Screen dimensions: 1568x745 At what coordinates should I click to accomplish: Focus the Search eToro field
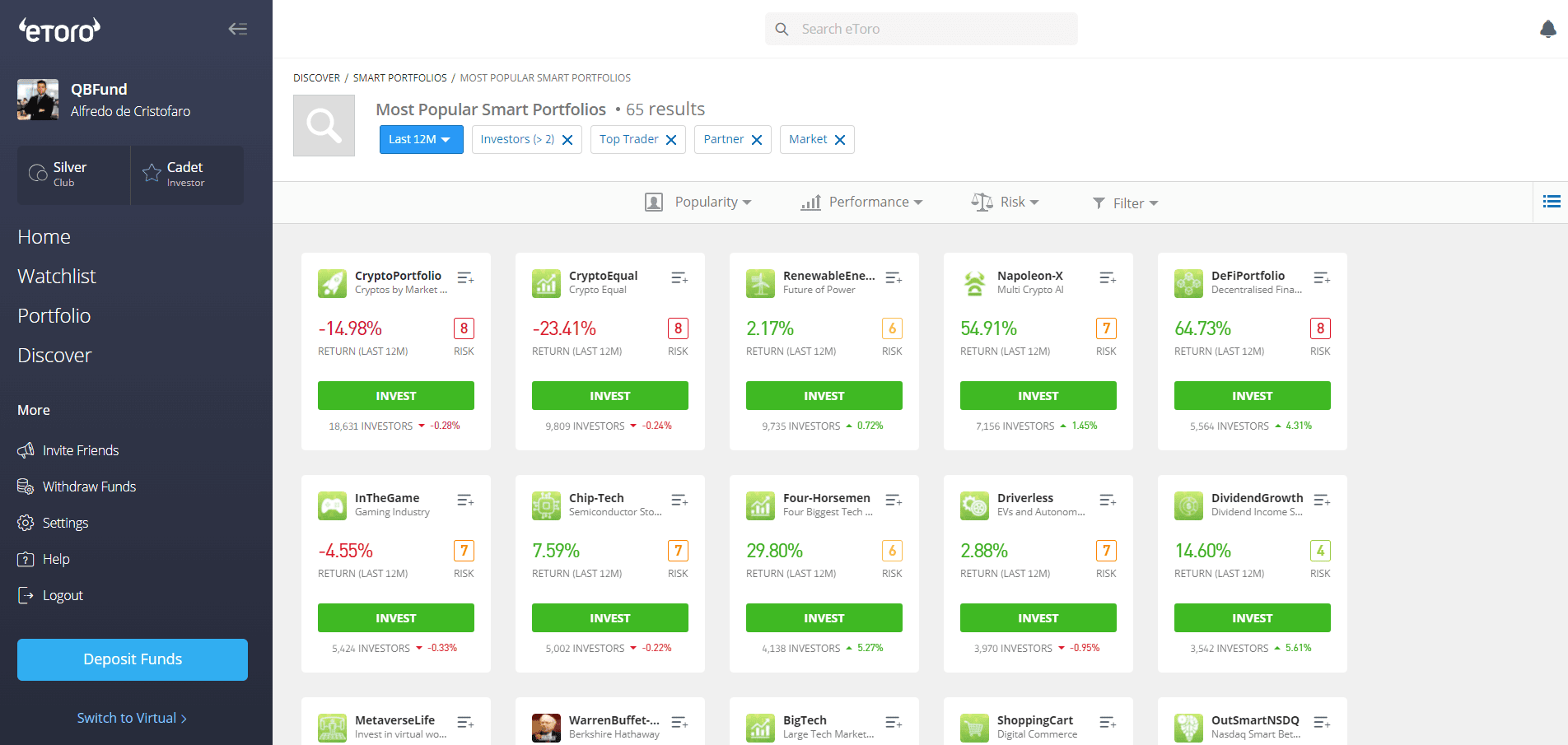[x=921, y=29]
